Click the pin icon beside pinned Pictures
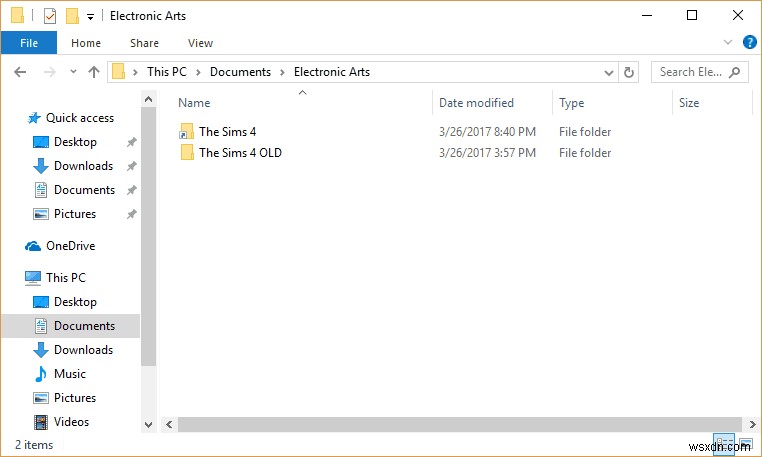762x457 pixels. [x=132, y=214]
